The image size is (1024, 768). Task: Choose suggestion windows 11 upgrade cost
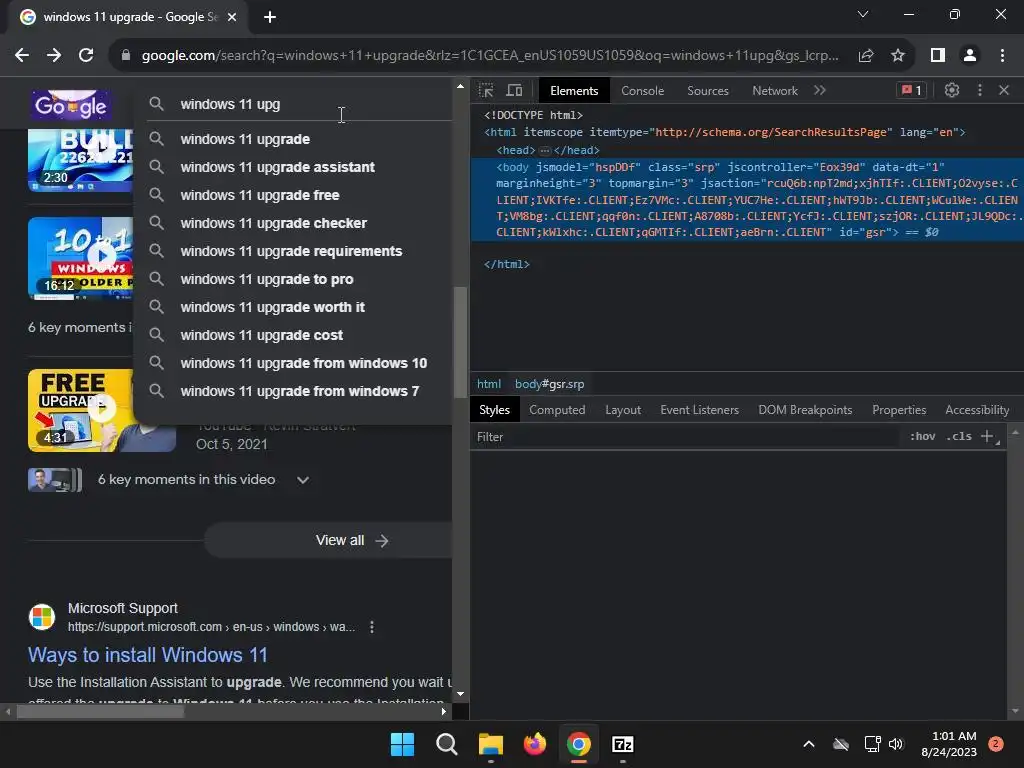[x=293, y=335]
